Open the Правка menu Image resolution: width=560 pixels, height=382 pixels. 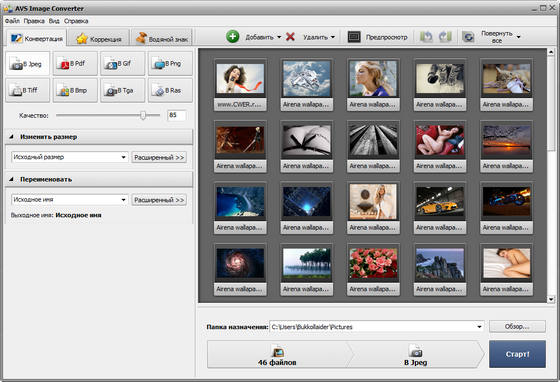click(x=34, y=21)
